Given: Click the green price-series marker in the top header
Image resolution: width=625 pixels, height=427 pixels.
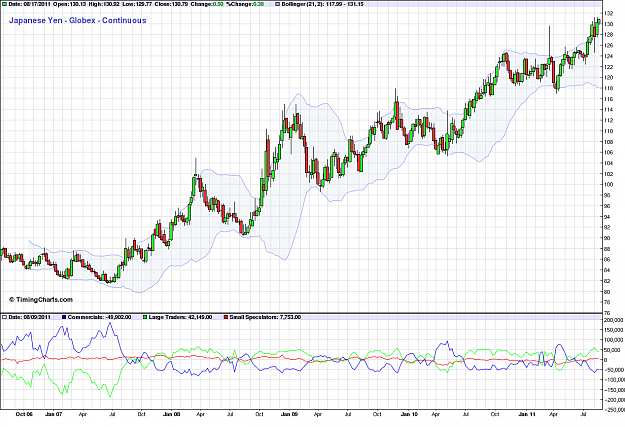Looking at the screenshot, I should pos(4,4).
